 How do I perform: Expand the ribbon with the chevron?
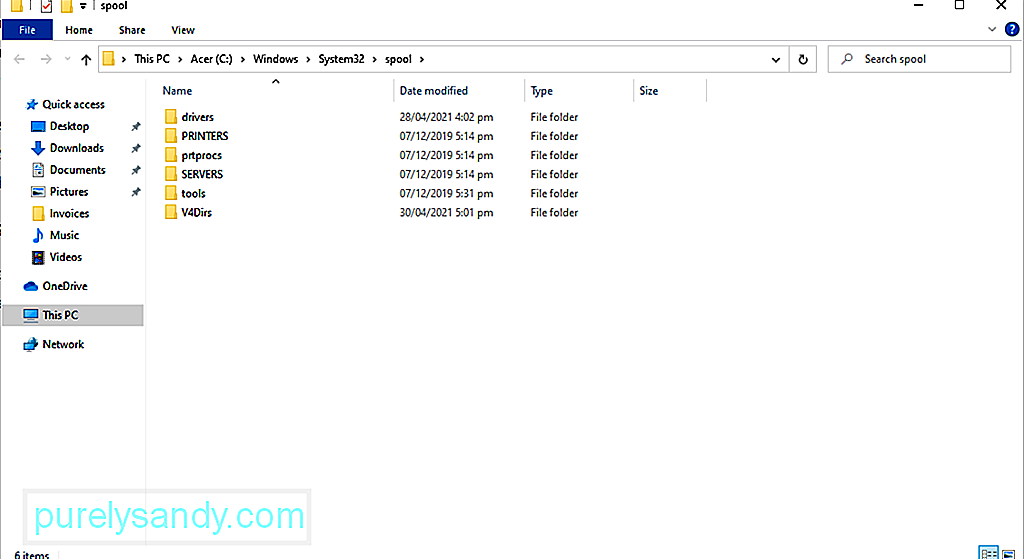pyautogui.click(x=992, y=29)
